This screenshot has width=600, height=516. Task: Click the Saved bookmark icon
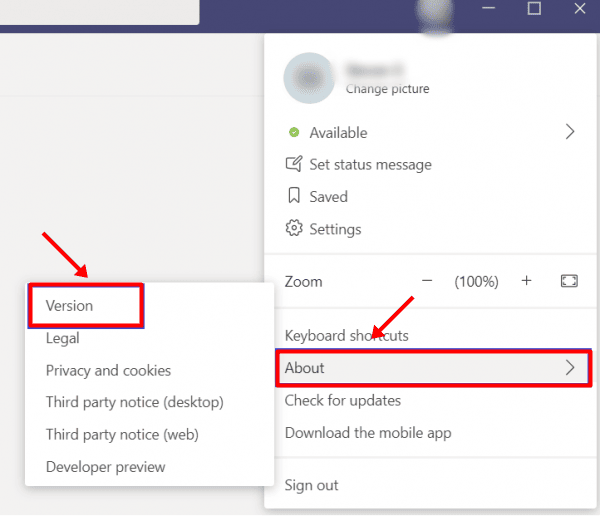(294, 196)
